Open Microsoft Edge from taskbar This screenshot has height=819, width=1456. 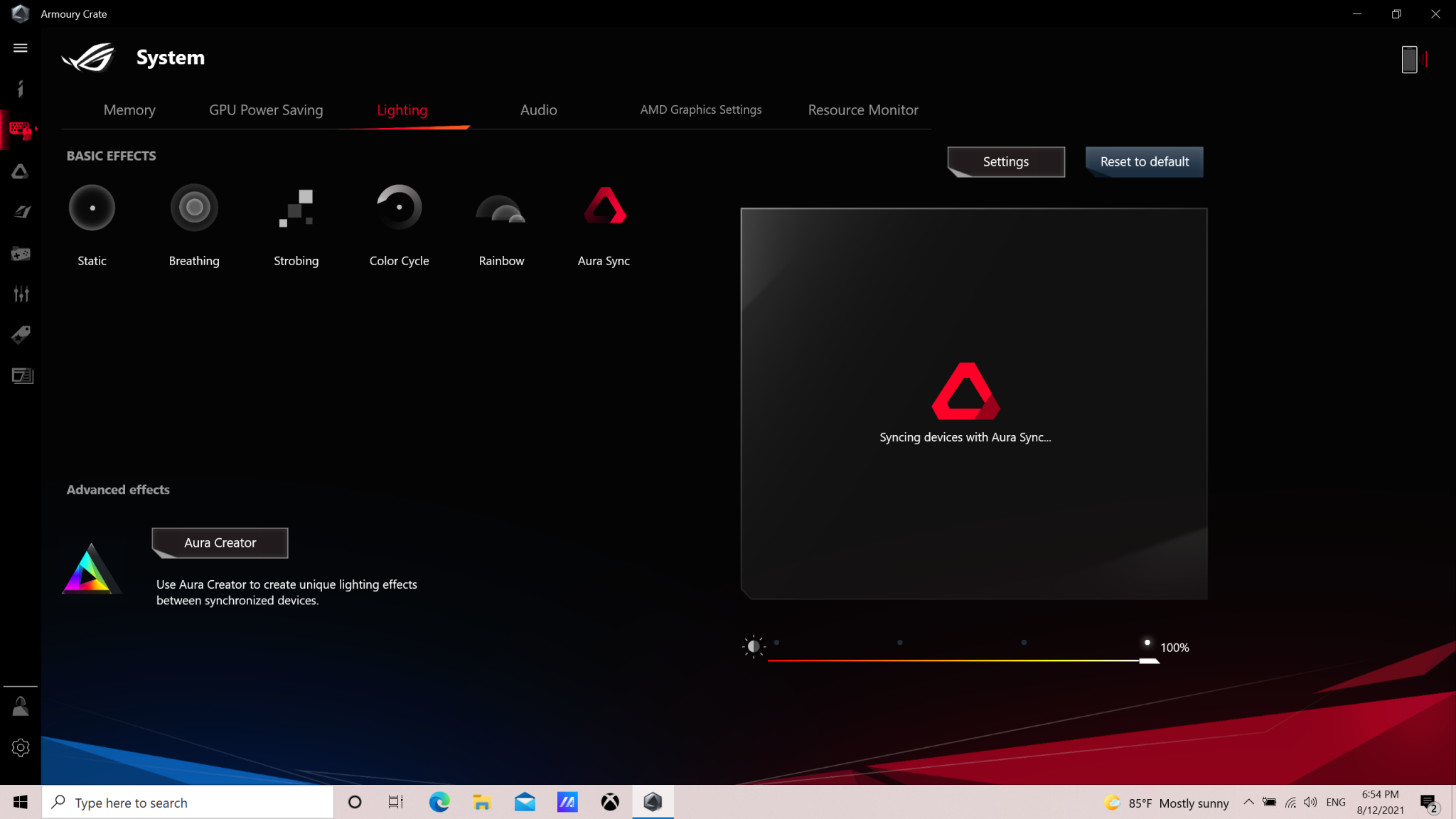click(x=439, y=803)
